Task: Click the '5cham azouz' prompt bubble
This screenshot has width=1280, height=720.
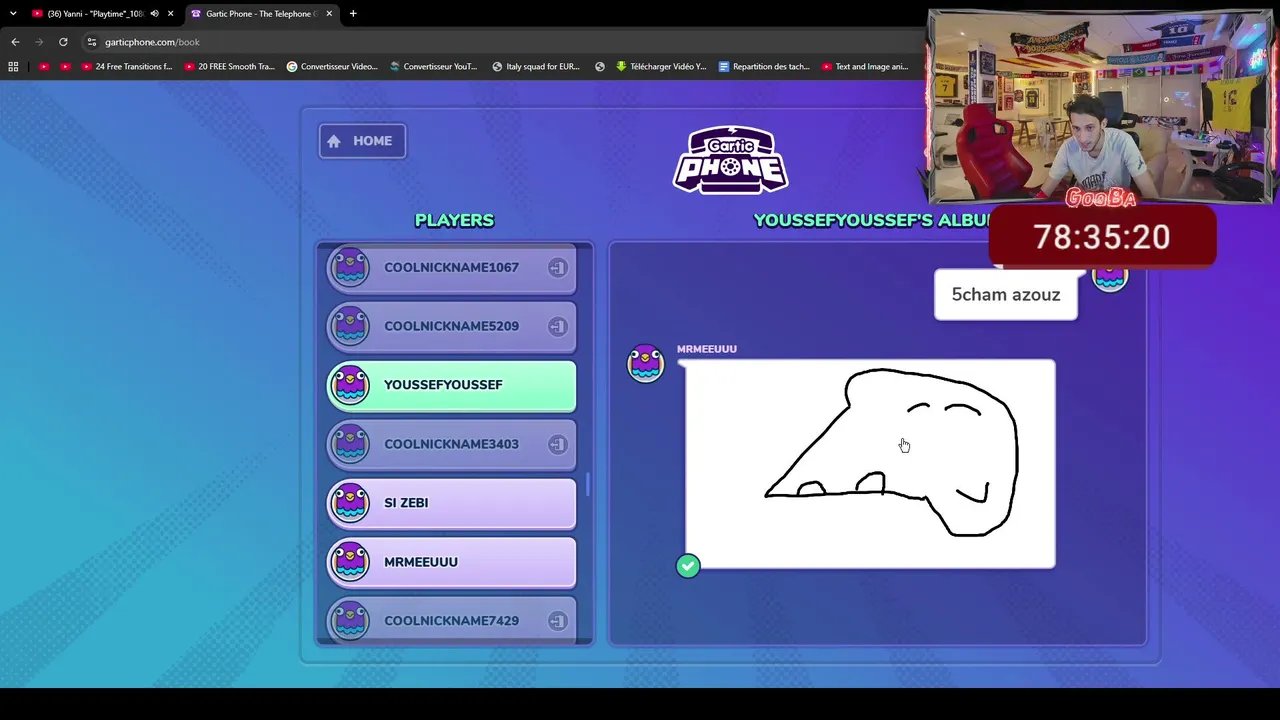Action: tap(1006, 295)
